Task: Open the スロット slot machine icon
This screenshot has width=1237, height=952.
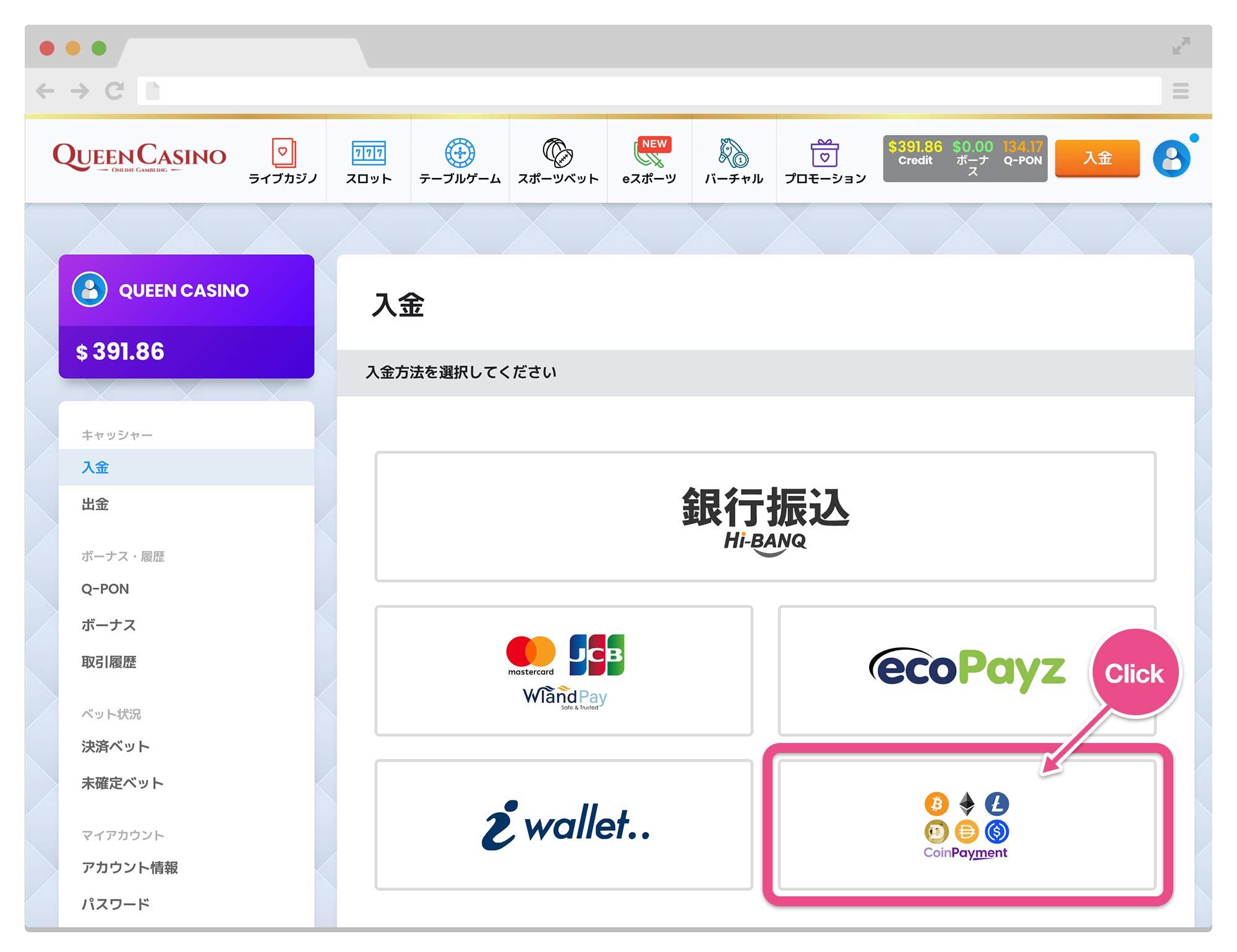Action: pyautogui.click(x=369, y=153)
